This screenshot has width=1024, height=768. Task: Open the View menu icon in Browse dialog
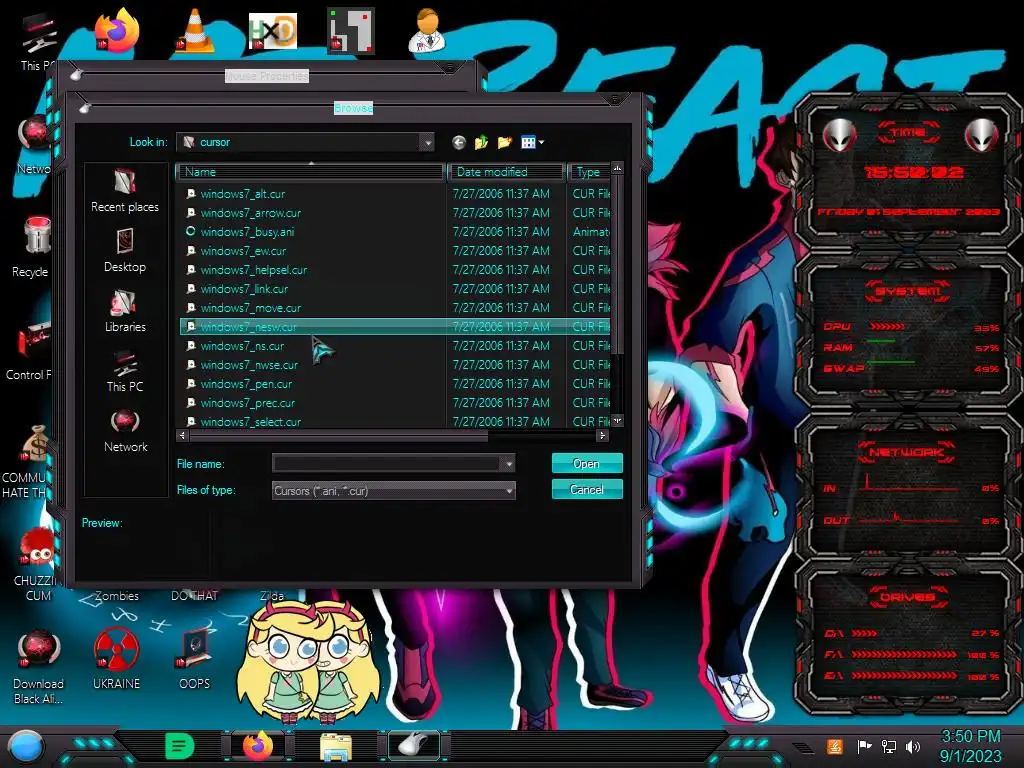click(x=532, y=142)
